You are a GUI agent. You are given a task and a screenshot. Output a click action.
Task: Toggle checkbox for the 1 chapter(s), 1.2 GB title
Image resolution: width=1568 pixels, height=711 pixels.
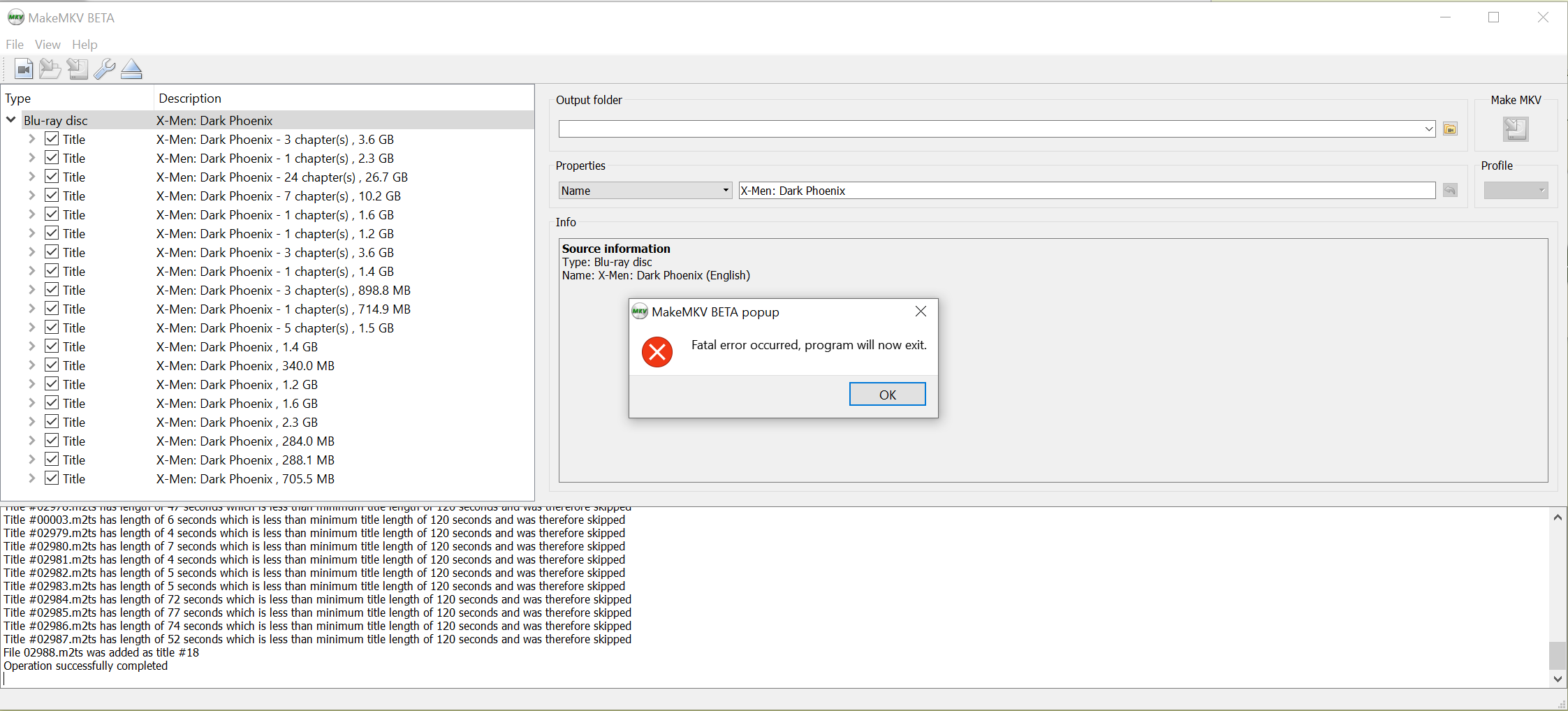pyautogui.click(x=52, y=233)
